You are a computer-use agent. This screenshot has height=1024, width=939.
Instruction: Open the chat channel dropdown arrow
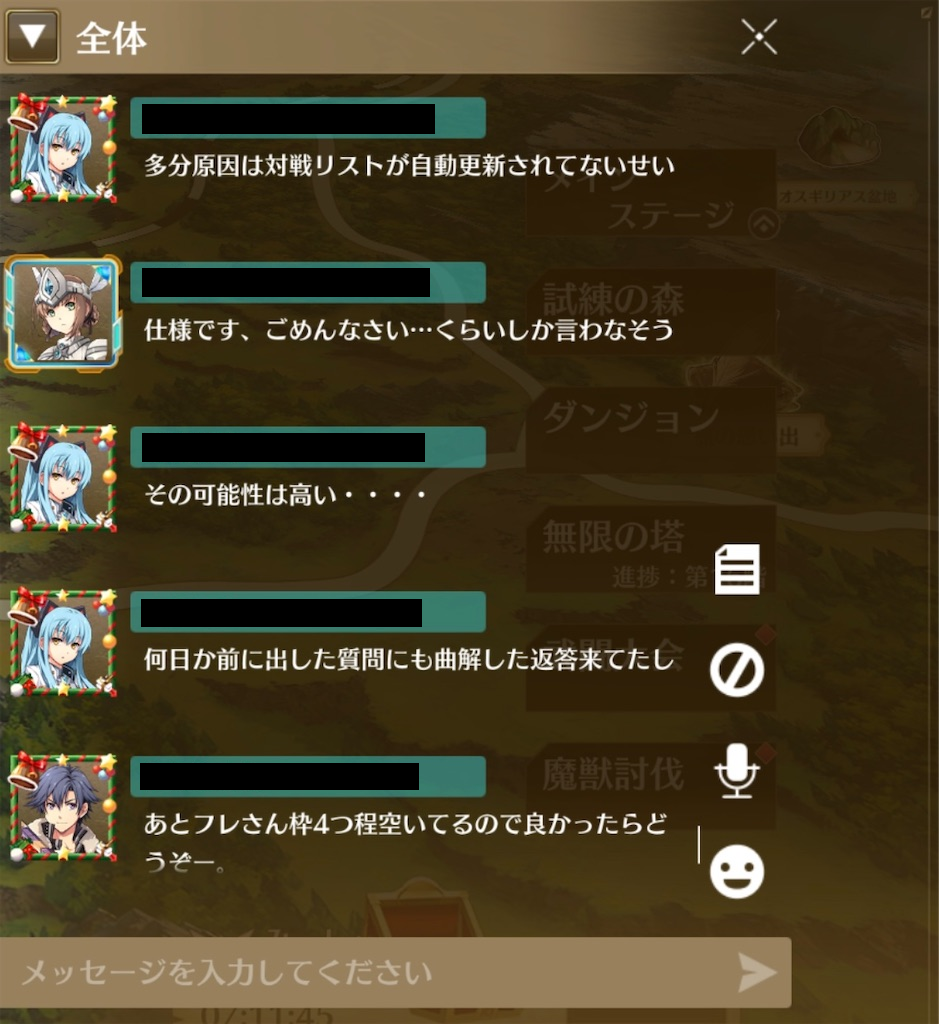(32, 37)
